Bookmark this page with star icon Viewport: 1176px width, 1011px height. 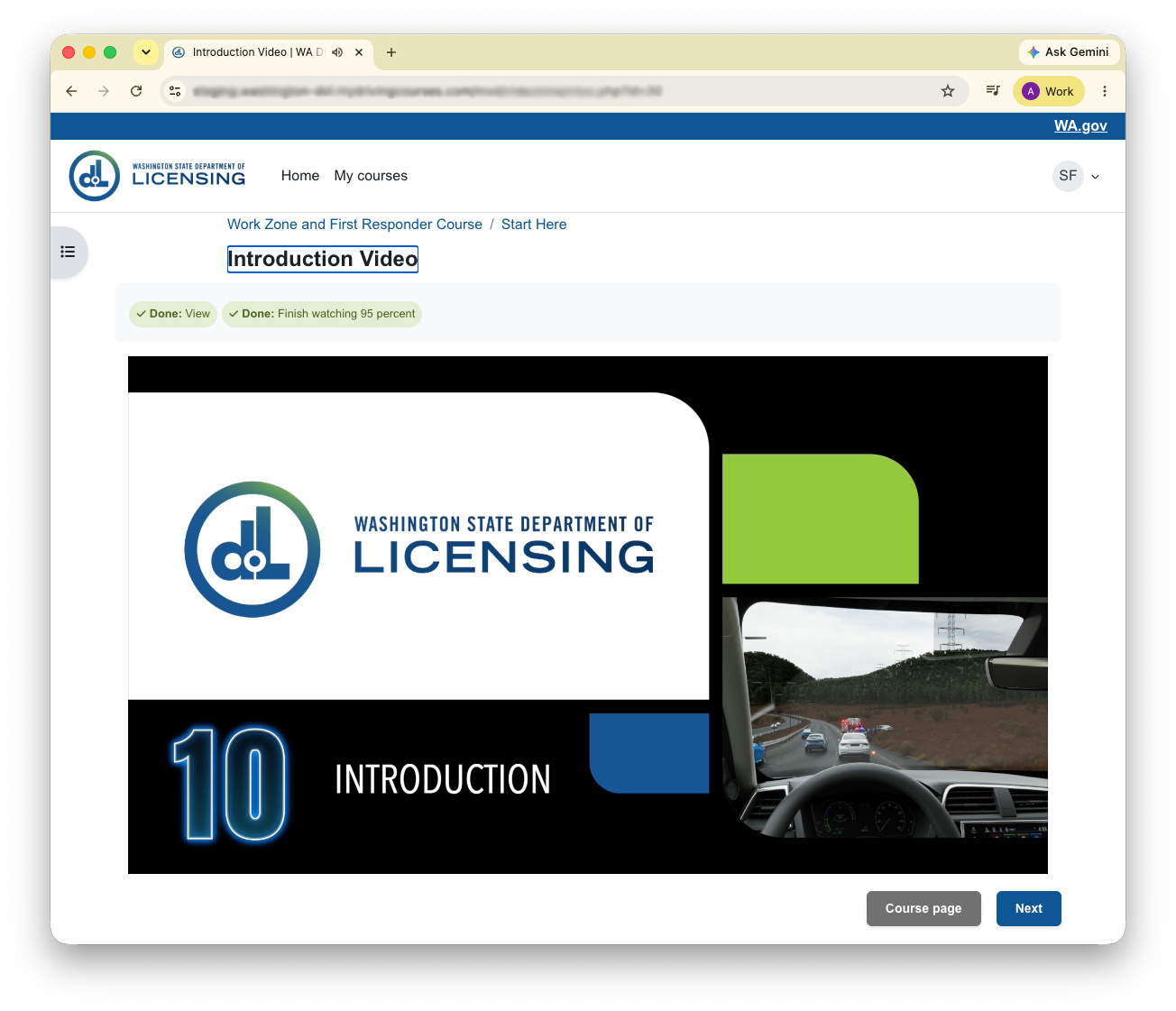click(948, 91)
